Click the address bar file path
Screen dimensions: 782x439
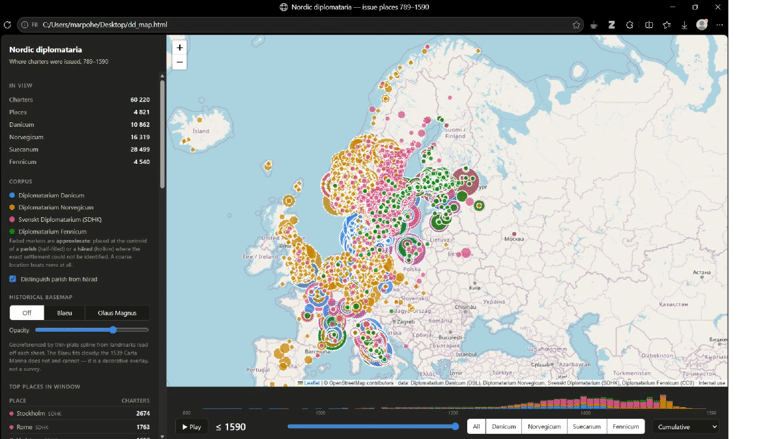click(x=105, y=24)
